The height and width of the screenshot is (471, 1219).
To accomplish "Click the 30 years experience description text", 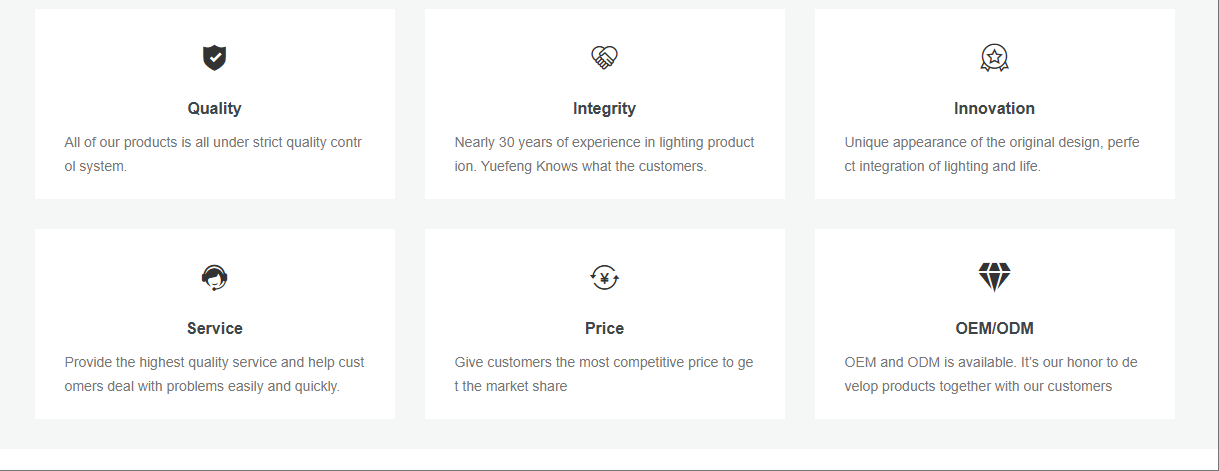I will click(x=604, y=154).
